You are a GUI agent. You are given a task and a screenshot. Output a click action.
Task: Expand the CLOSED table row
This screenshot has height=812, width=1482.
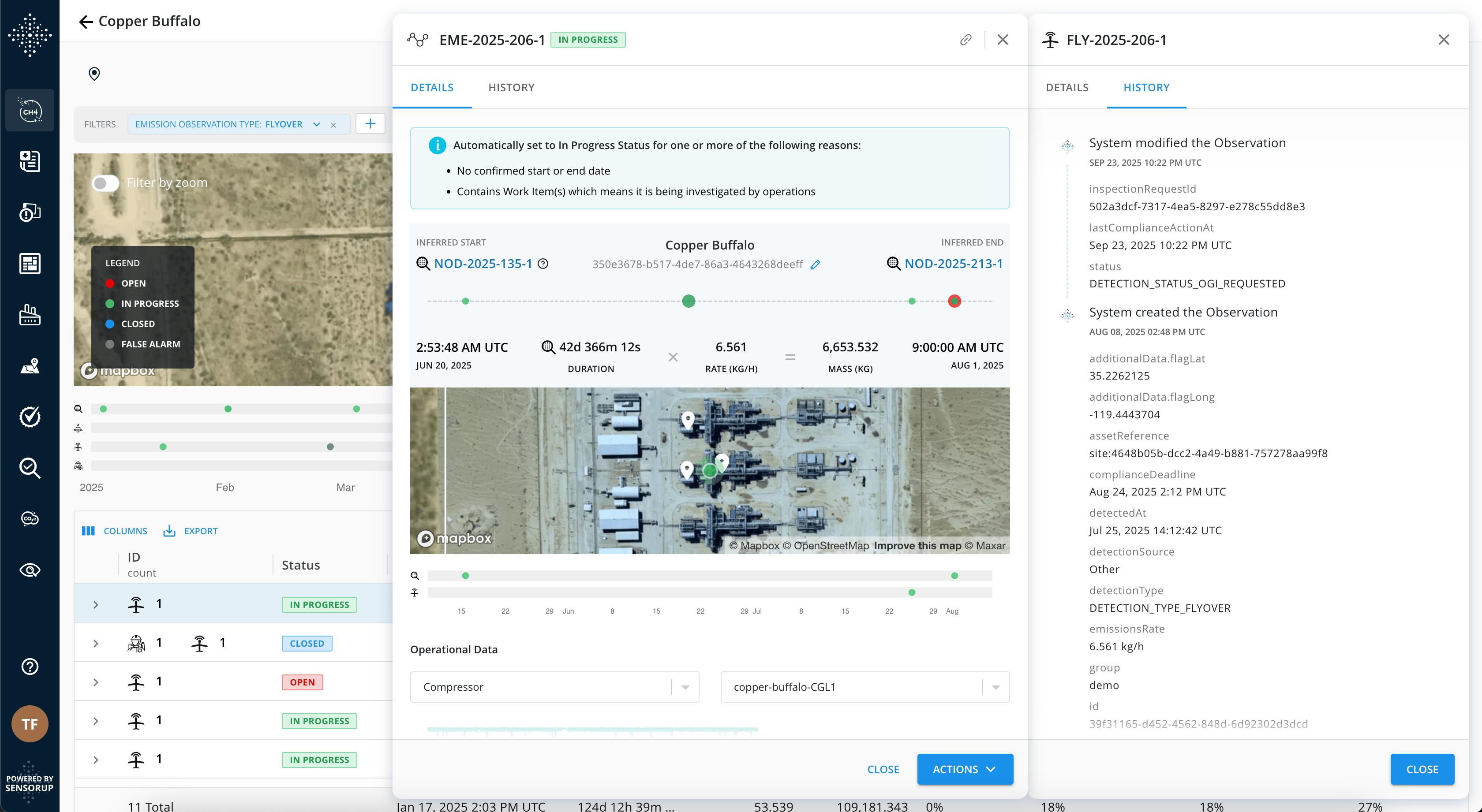[x=96, y=644]
